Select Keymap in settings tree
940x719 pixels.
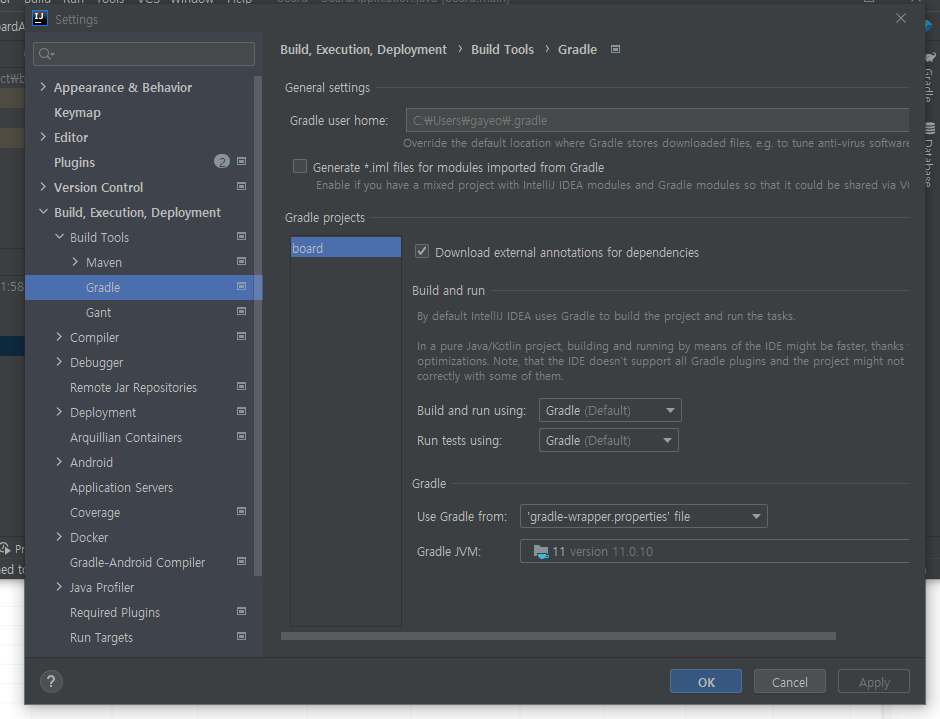point(77,113)
